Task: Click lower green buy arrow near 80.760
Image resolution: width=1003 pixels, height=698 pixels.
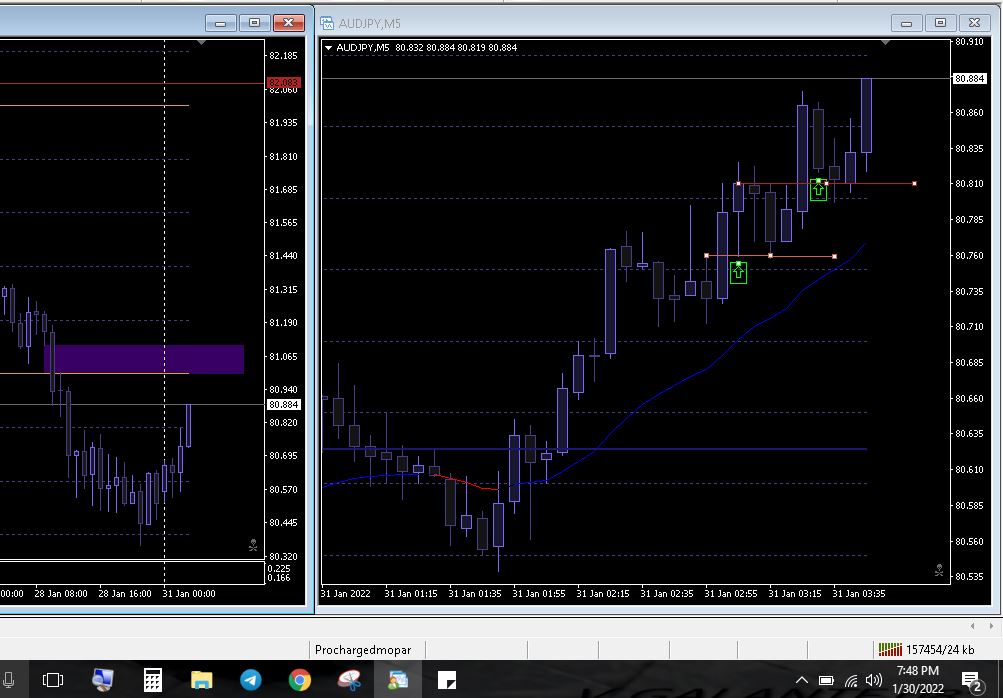Action: pyautogui.click(x=739, y=271)
